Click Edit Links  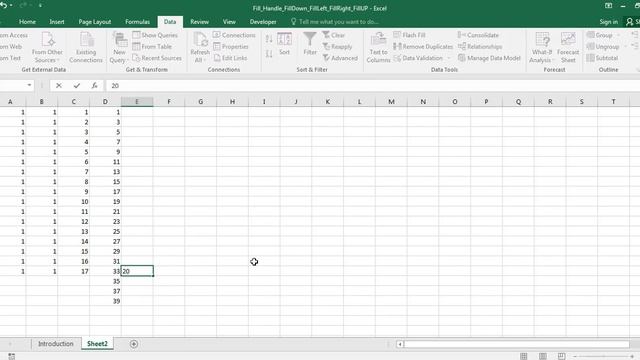click(230, 58)
